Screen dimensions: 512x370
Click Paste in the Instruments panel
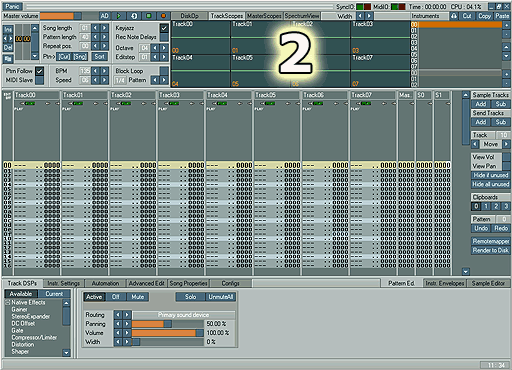coord(502,16)
